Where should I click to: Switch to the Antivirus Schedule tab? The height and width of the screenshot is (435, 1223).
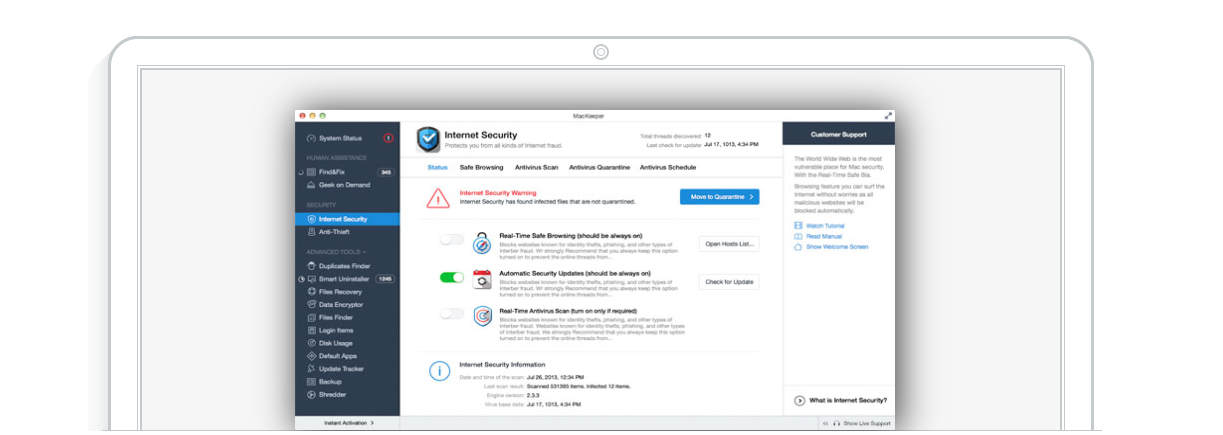pyautogui.click(x=668, y=167)
